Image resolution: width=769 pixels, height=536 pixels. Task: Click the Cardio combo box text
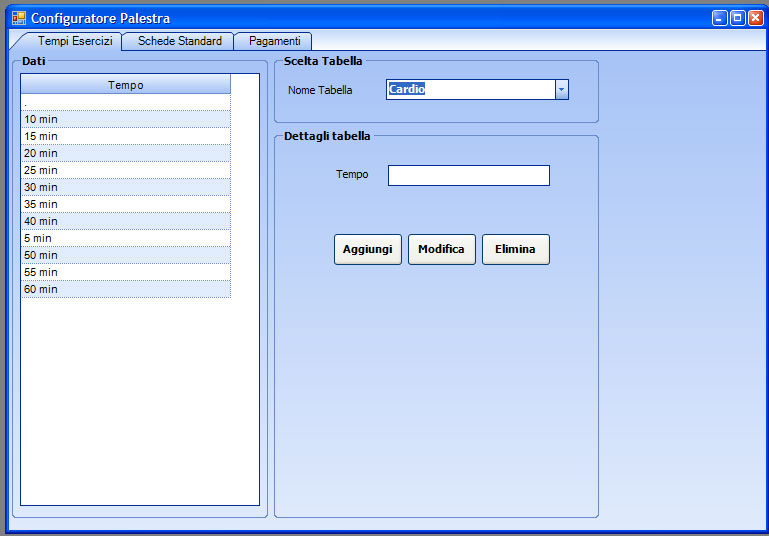pos(470,90)
